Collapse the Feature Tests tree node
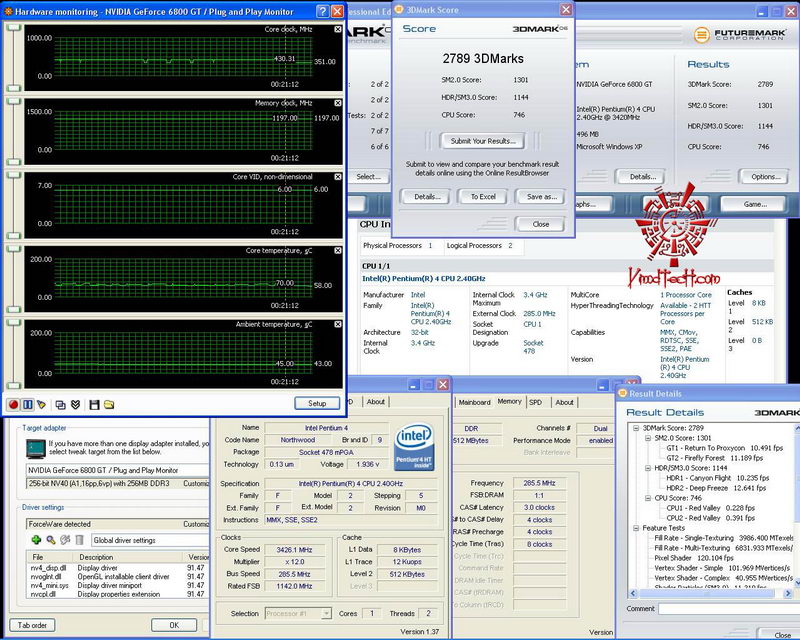The height and width of the screenshot is (640, 800). point(636,528)
